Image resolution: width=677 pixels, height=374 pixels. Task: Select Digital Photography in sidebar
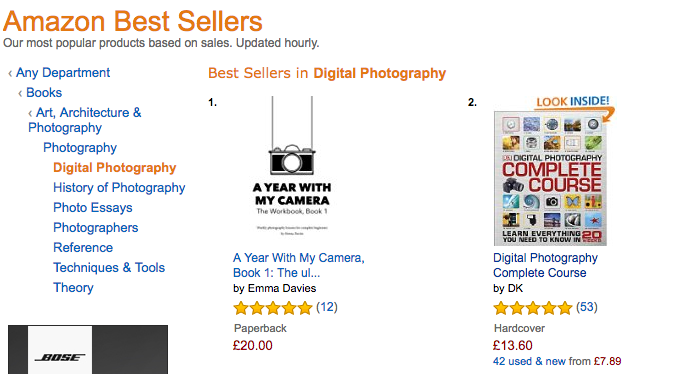[x=114, y=168]
